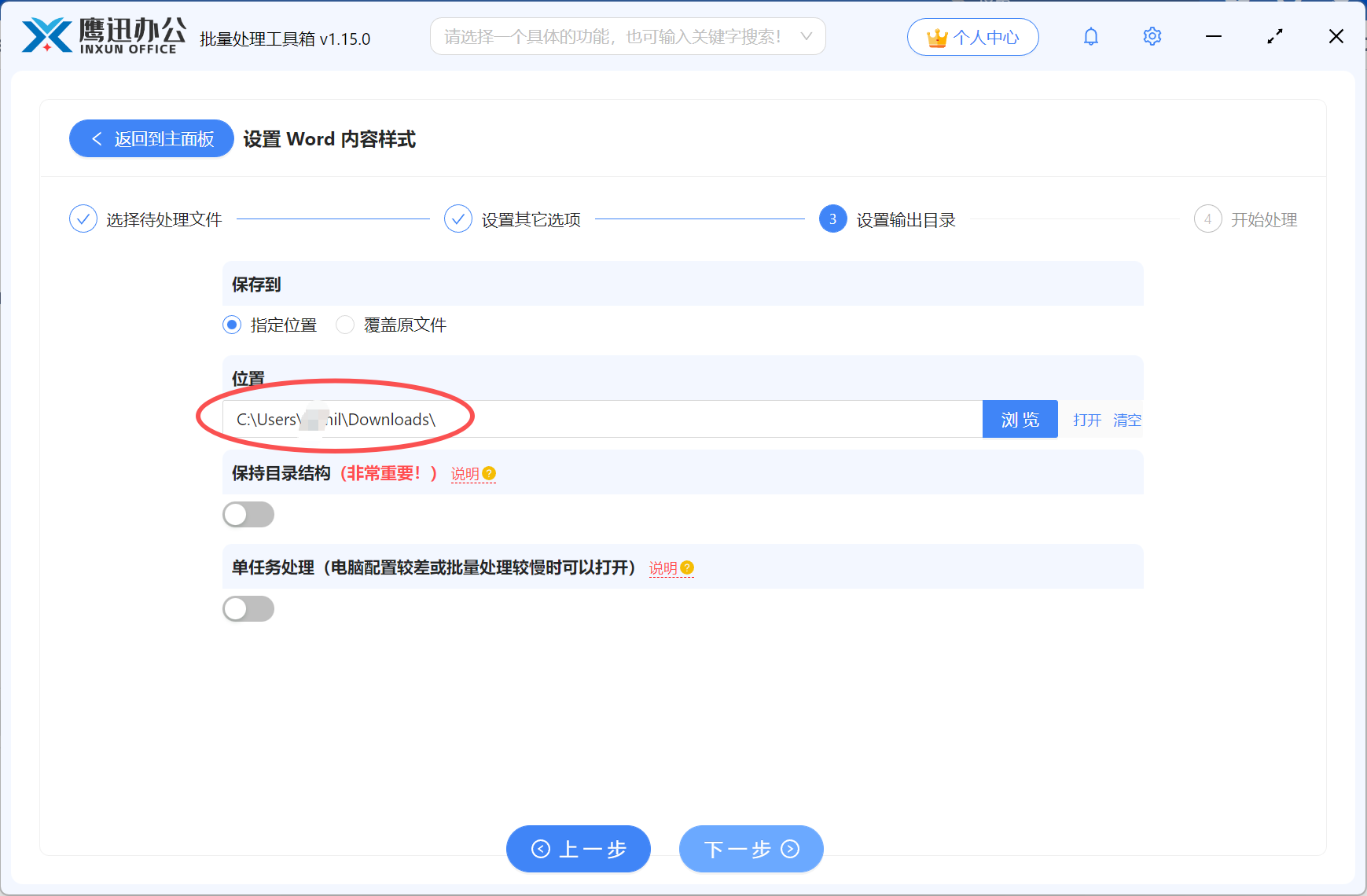This screenshot has width=1367, height=896.
Task: Open the notification bell
Action: tap(1091, 36)
